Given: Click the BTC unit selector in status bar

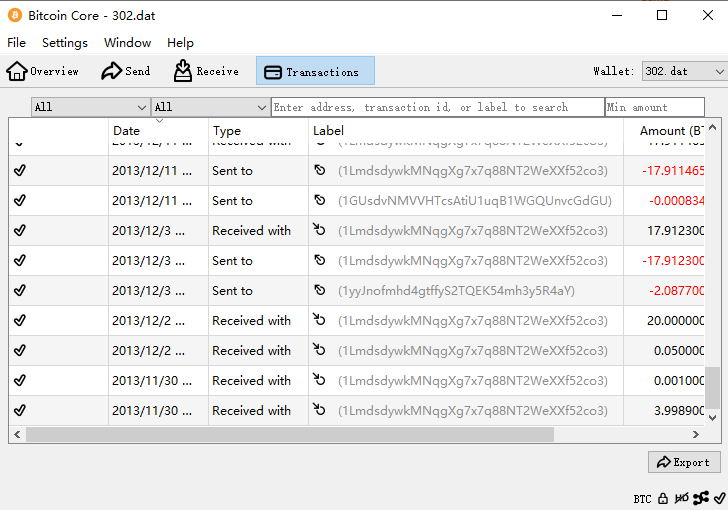Looking at the screenshot, I should pyautogui.click(x=642, y=498).
